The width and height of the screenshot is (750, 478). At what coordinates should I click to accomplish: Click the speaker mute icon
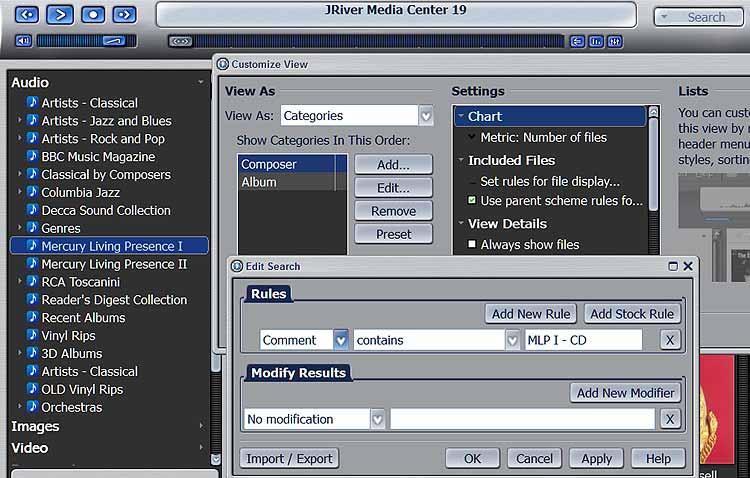point(22,41)
